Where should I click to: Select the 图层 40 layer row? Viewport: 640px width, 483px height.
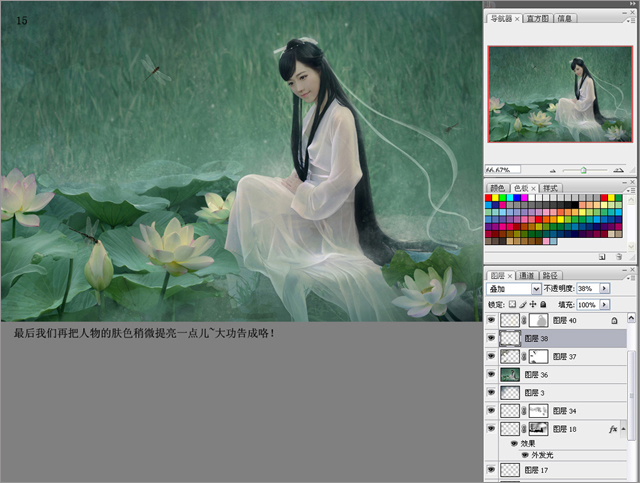556,321
